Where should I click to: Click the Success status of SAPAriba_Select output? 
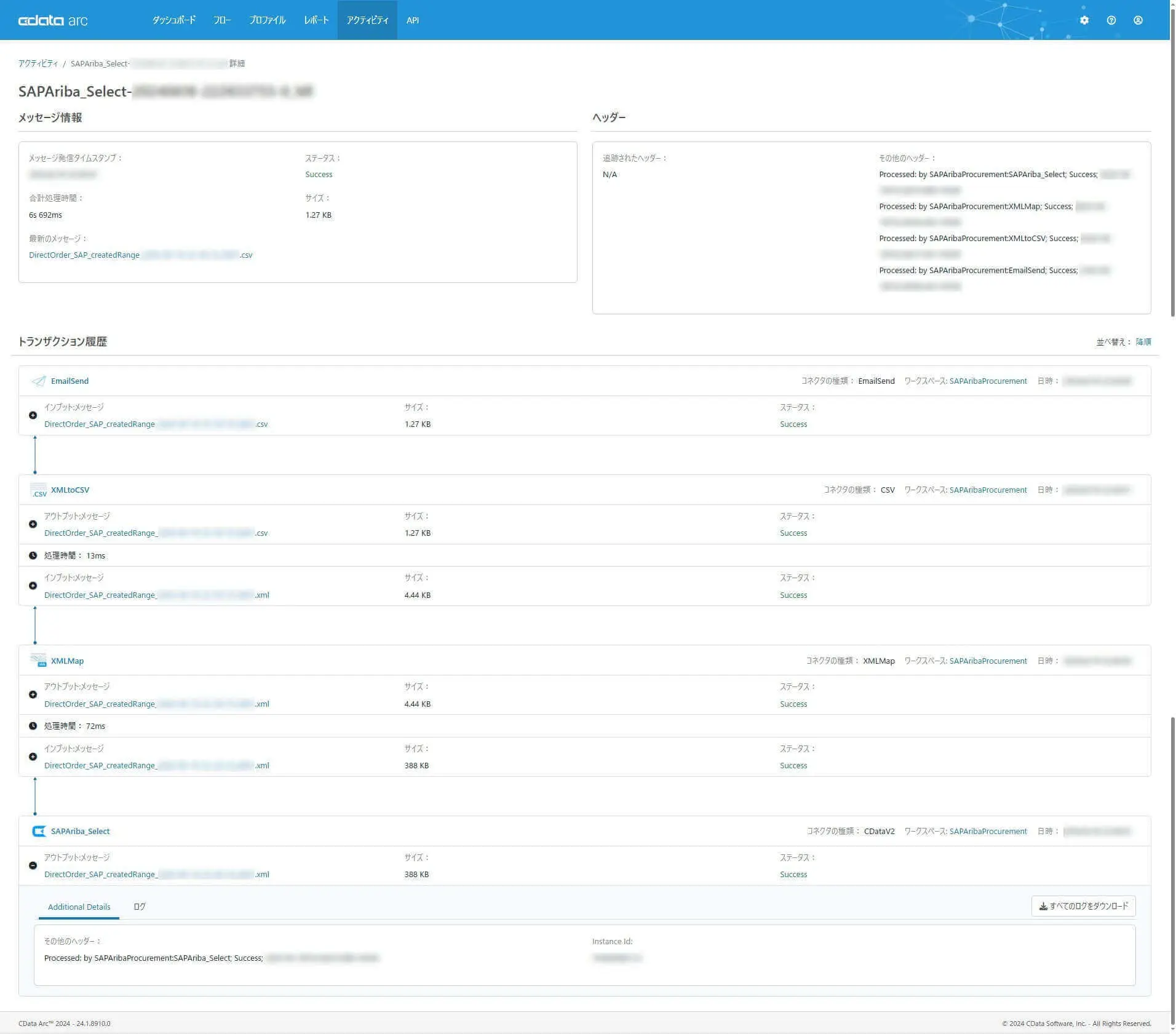793,875
